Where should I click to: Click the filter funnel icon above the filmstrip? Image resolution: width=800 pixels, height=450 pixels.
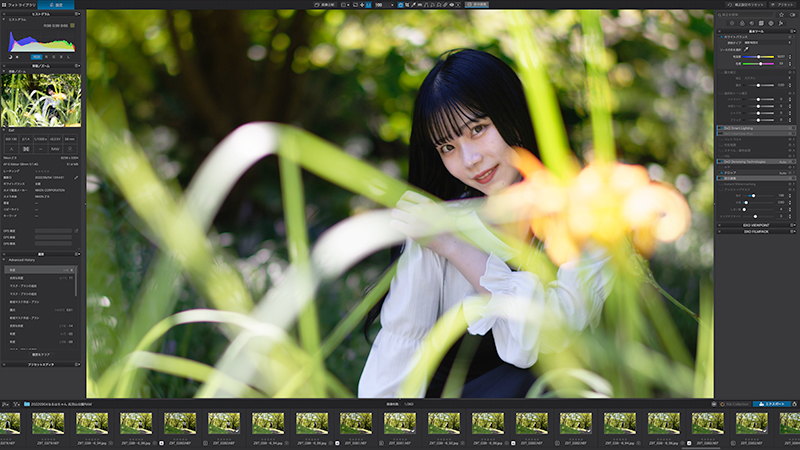click(16, 404)
